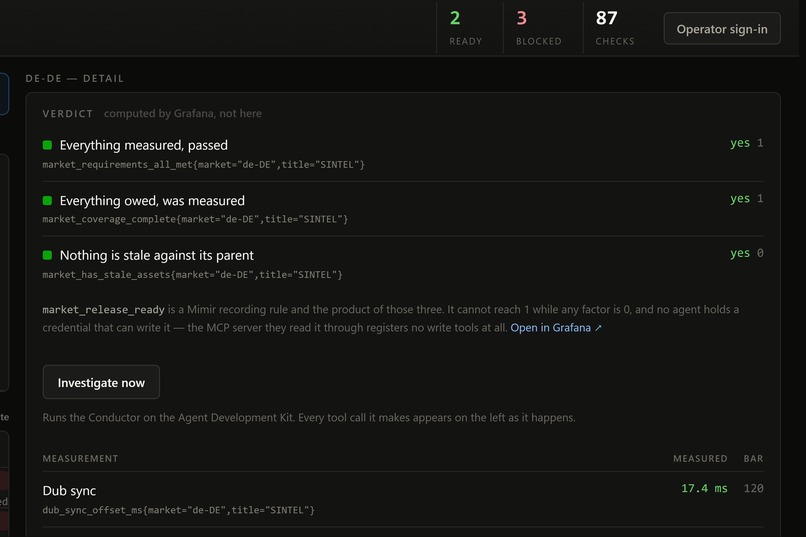The width and height of the screenshot is (806, 537).
Task: Select the market_has_stale_assets metric query text
Action: [192, 274]
